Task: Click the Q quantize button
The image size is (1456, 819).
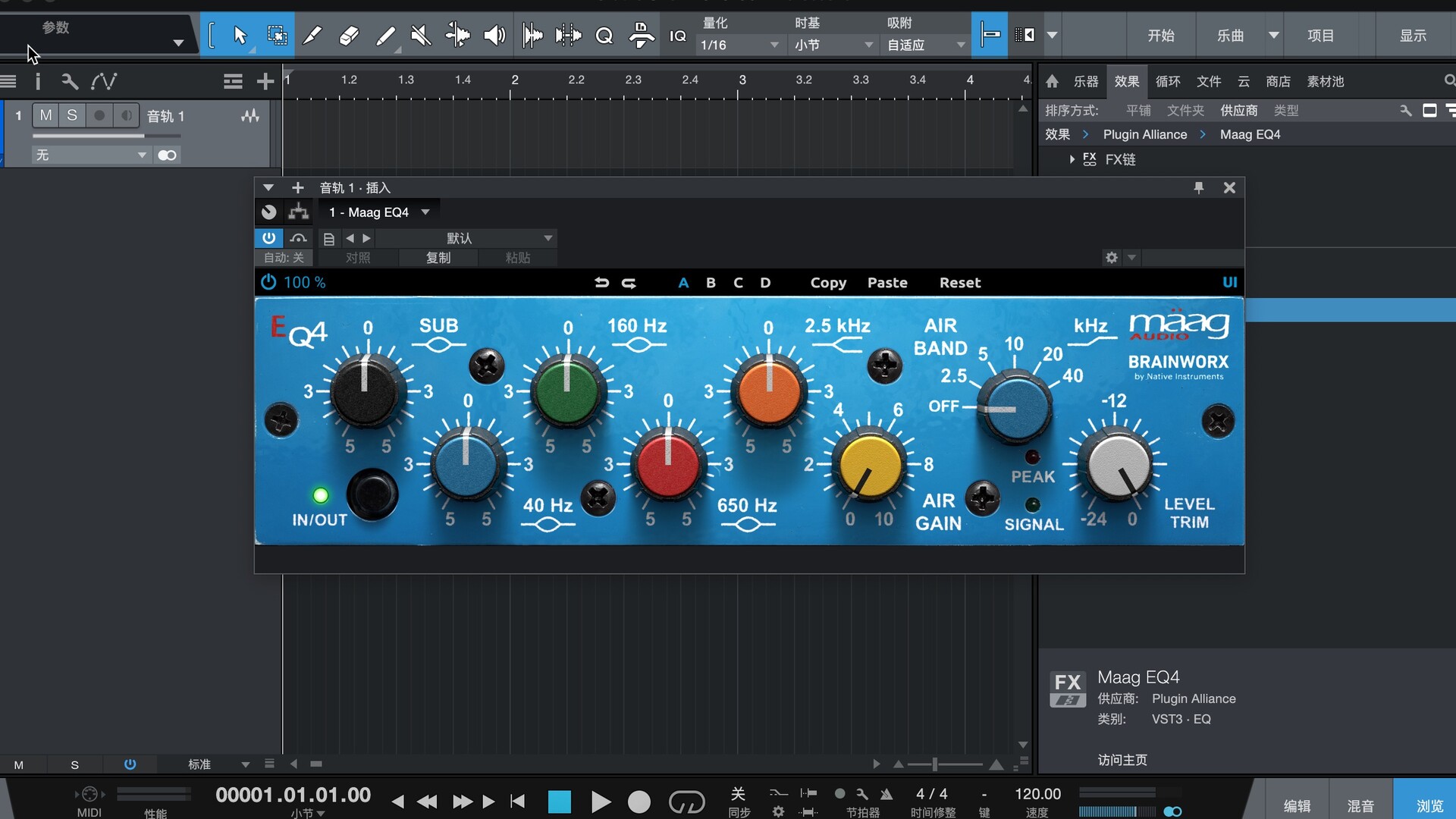Action: [604, 36]
